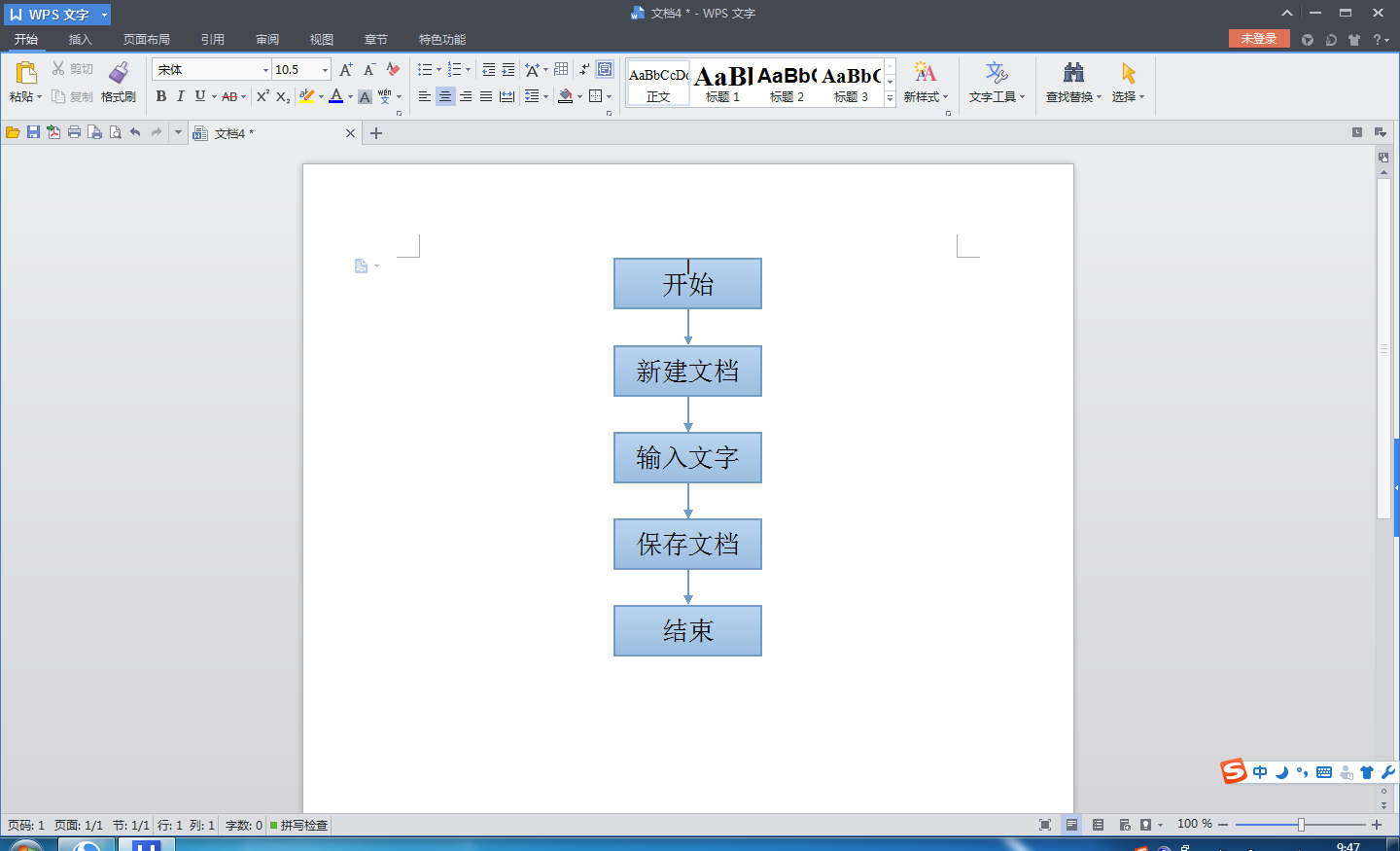Open the 页面布局 (Page Layout) tab
Image resolution: width=1400 pixels, height=851 pixels.
pyautogui.click(x=147, y=40)
